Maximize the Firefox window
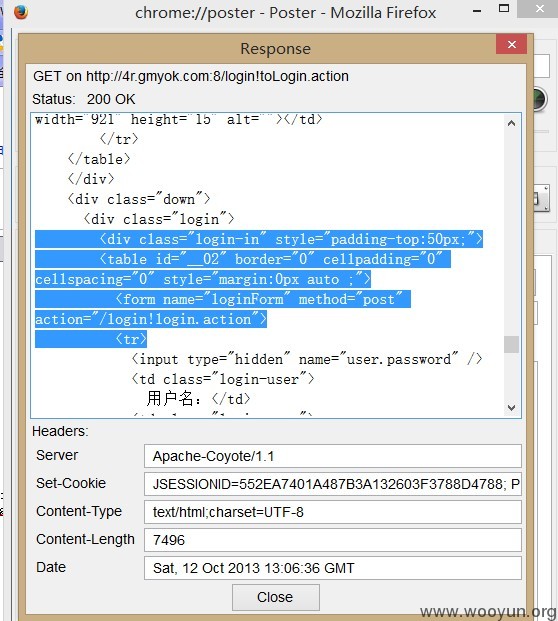Viewport: 558px width, 621px height. point(504,9)
